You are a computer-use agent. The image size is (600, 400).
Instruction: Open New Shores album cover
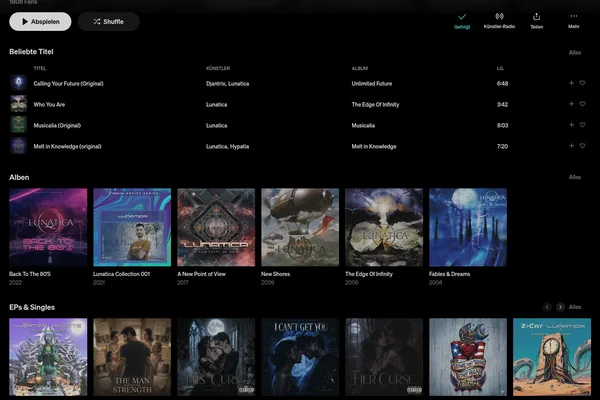click(300, 227)
